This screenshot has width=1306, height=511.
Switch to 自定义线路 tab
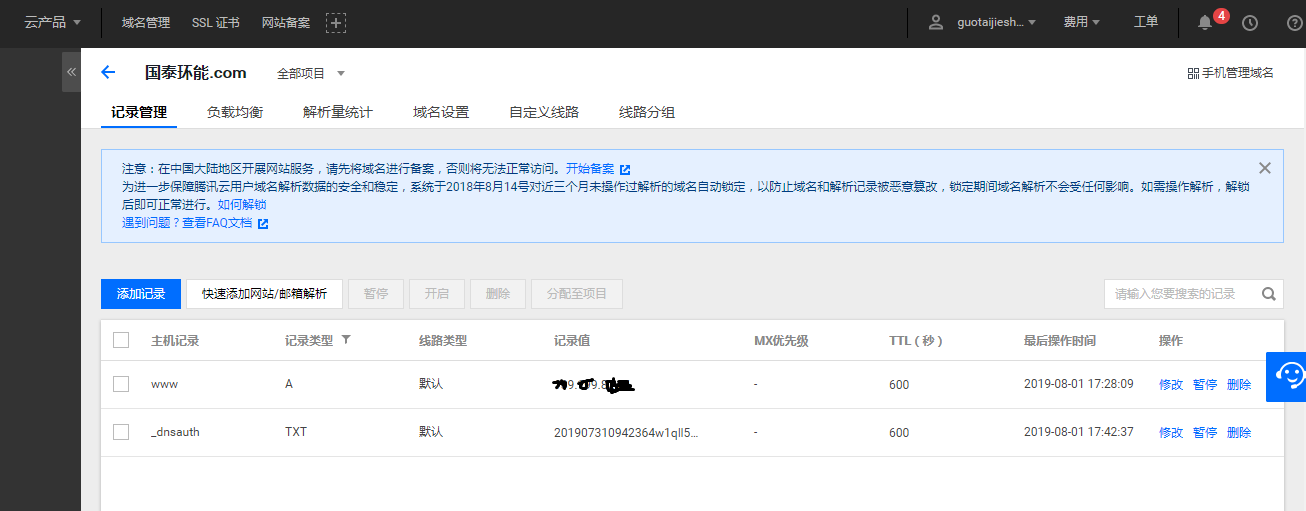tap(544, 112)
